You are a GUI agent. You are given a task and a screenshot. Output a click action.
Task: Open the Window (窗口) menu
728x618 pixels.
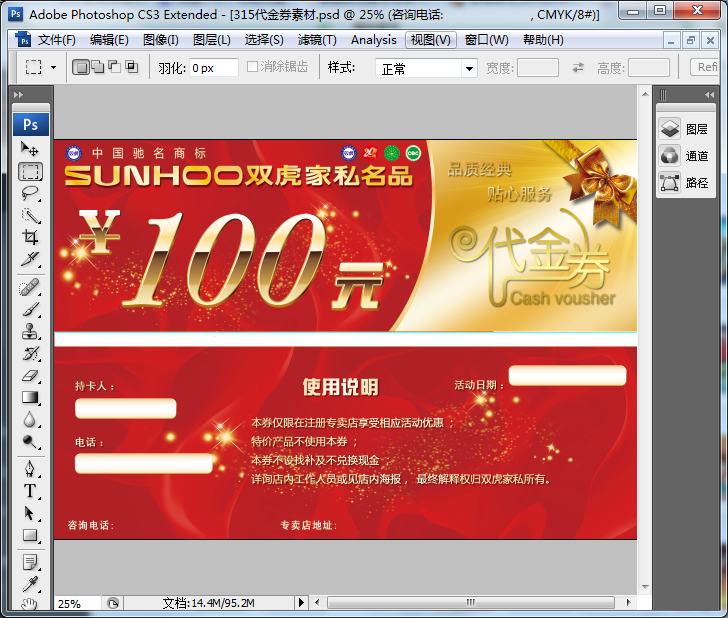click(x=487, y=40)
